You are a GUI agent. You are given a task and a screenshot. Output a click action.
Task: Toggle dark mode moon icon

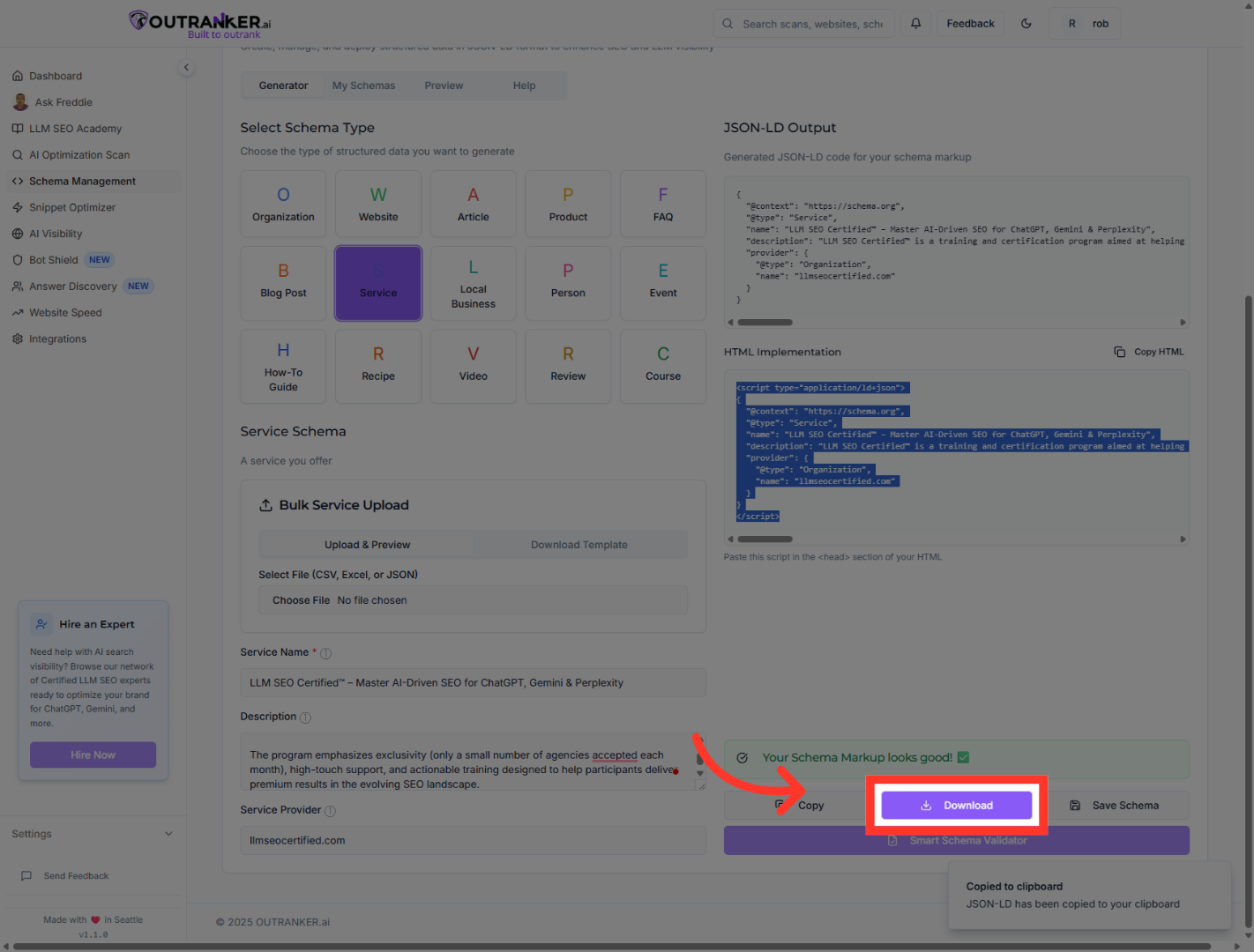pyautogui.click(x=1026, y=24)
